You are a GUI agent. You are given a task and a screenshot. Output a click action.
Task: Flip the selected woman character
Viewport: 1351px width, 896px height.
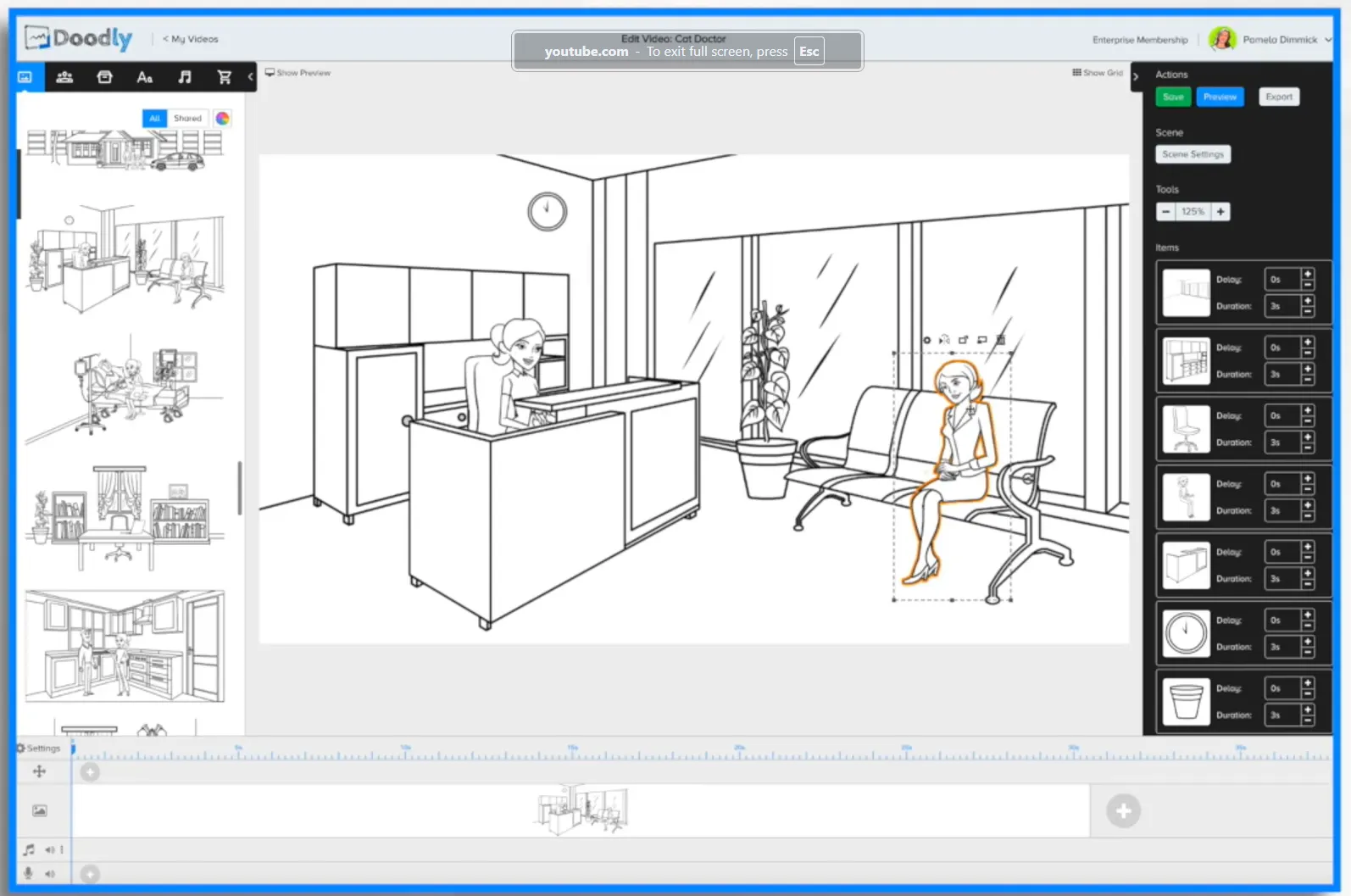point(944,340)
